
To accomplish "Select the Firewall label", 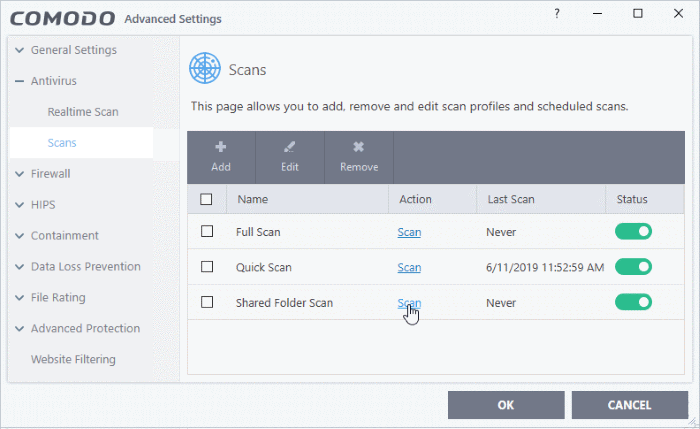I will (50, 174).
